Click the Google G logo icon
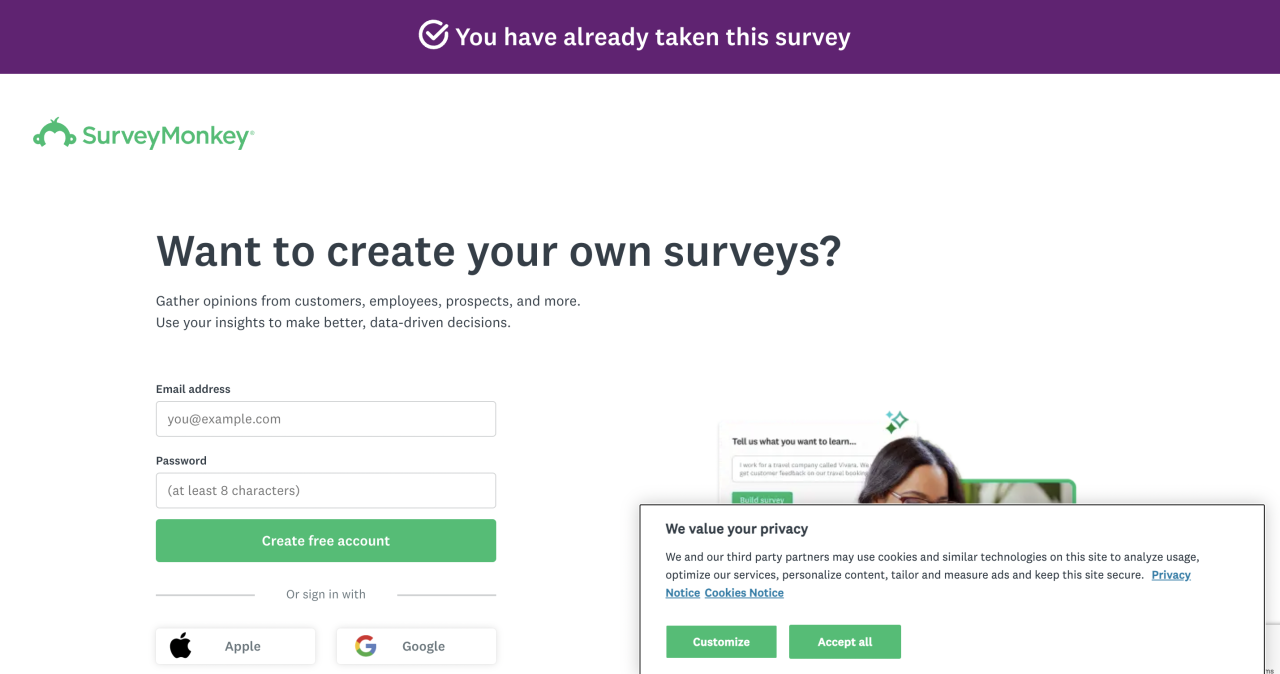The image size is (1280, 674). [366, 646]
